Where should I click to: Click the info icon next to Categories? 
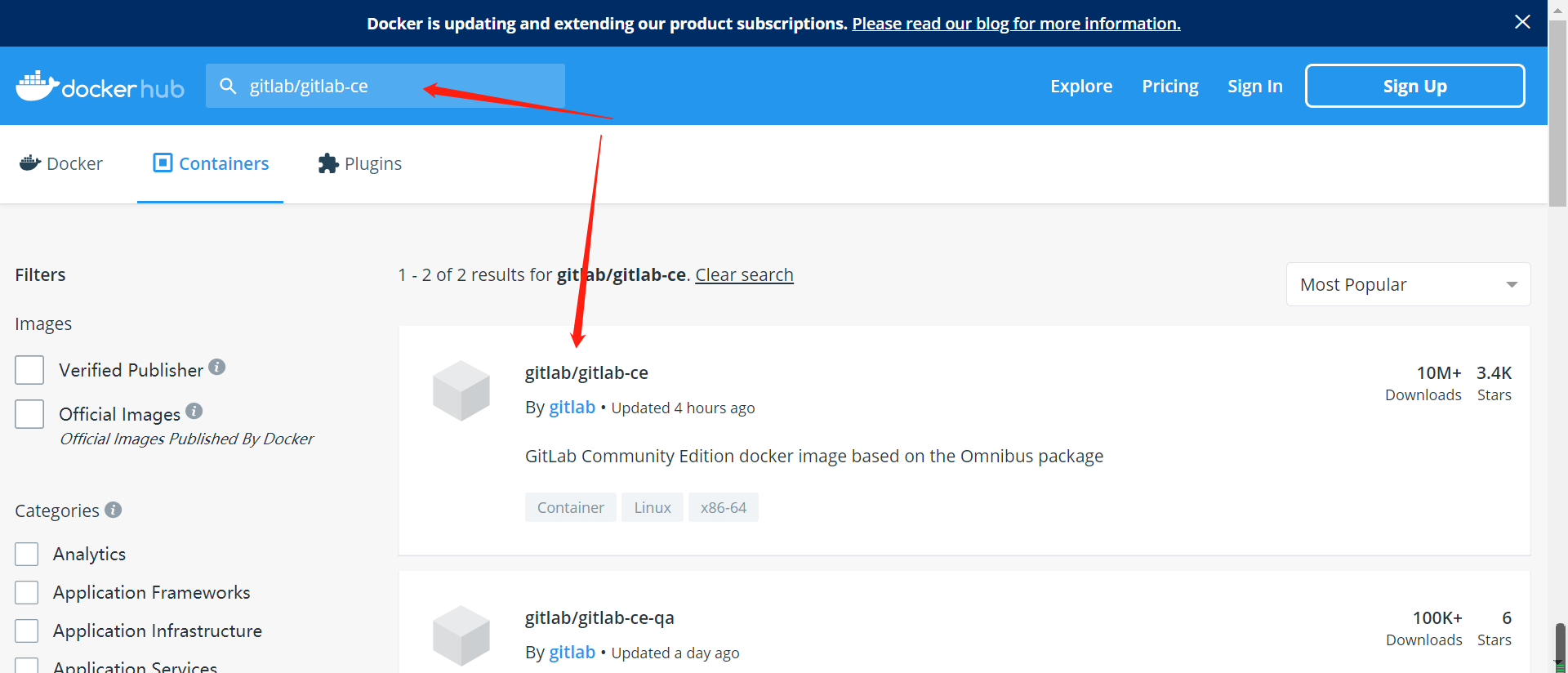114,510
